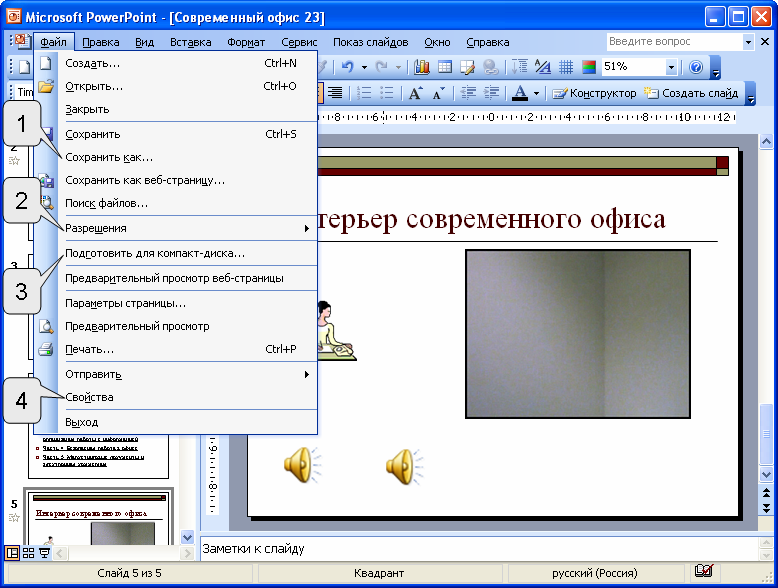Viewport: 778px width, 588px height.
Task: Click the Введите вопрос input field
Action: point(675,42)
